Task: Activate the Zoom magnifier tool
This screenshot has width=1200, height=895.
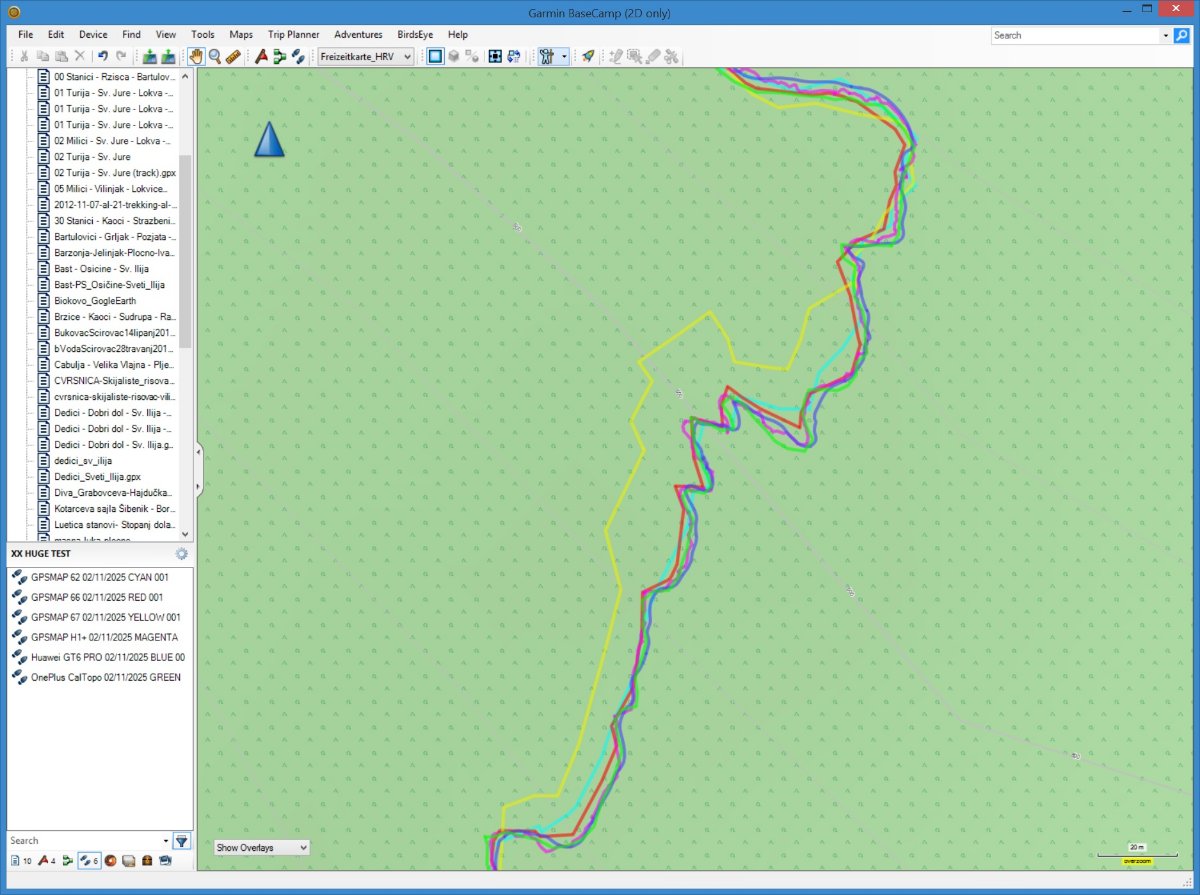Action: click(x=214, y=57)
